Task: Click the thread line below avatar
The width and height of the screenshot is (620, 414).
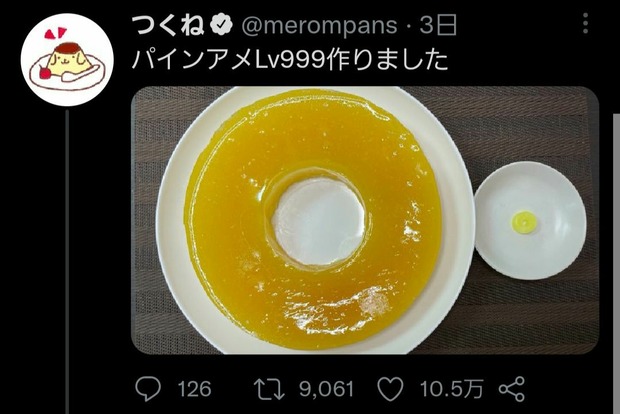Action: click(x=67, y=261)
